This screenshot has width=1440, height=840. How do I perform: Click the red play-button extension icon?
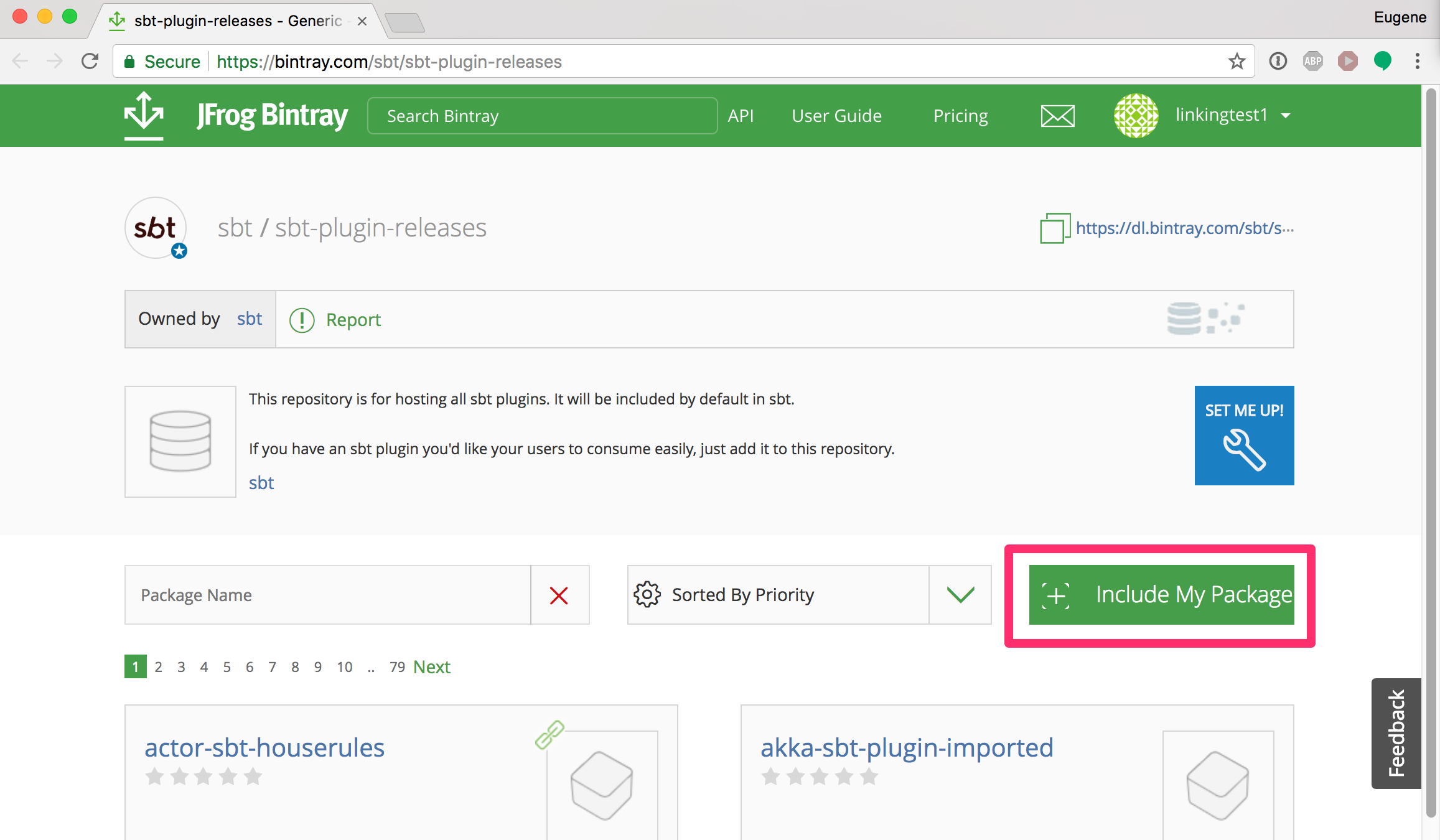tap(1347, 61)
